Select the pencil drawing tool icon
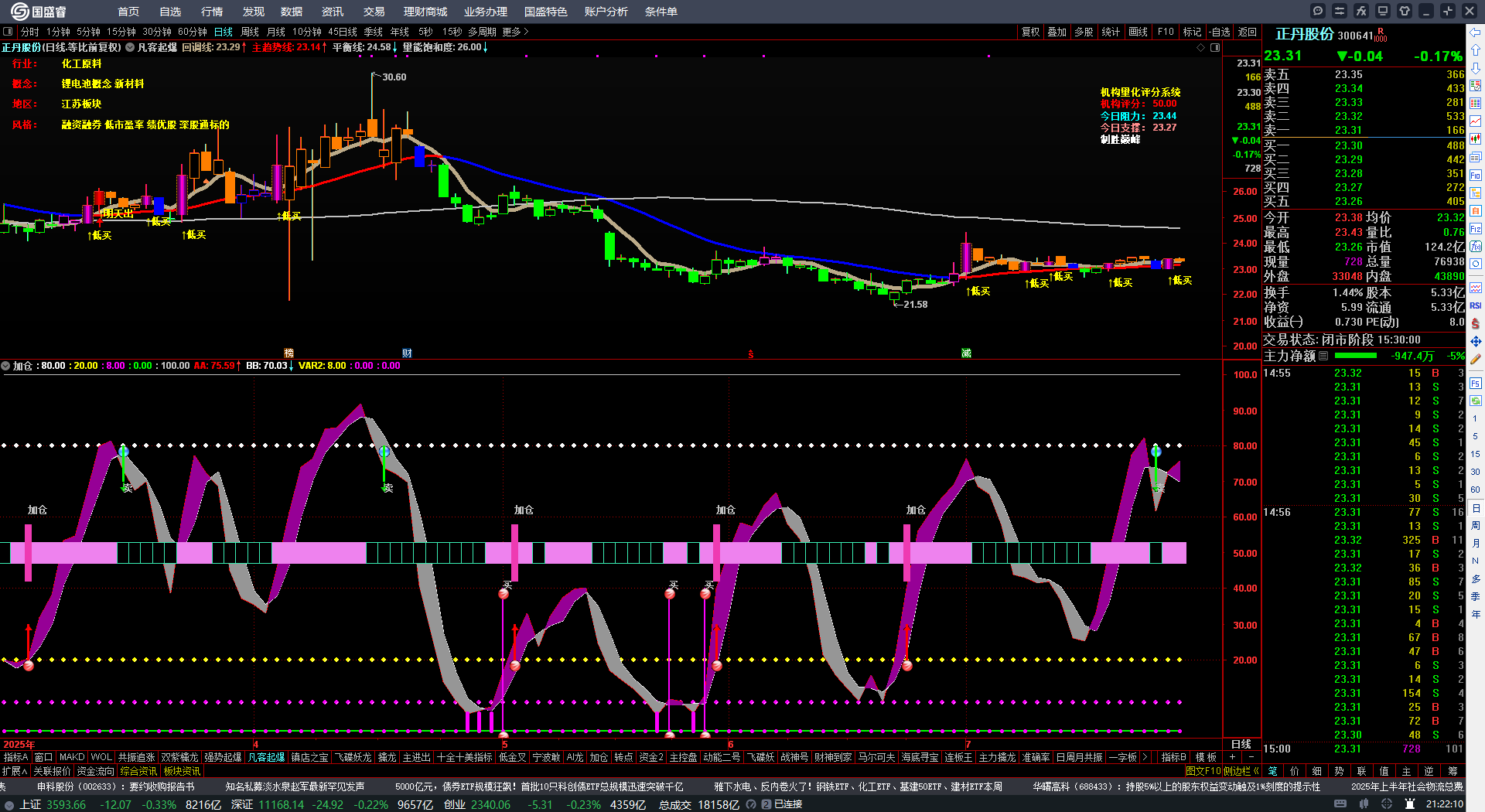1485x812 pixels. coord(1476,359)
